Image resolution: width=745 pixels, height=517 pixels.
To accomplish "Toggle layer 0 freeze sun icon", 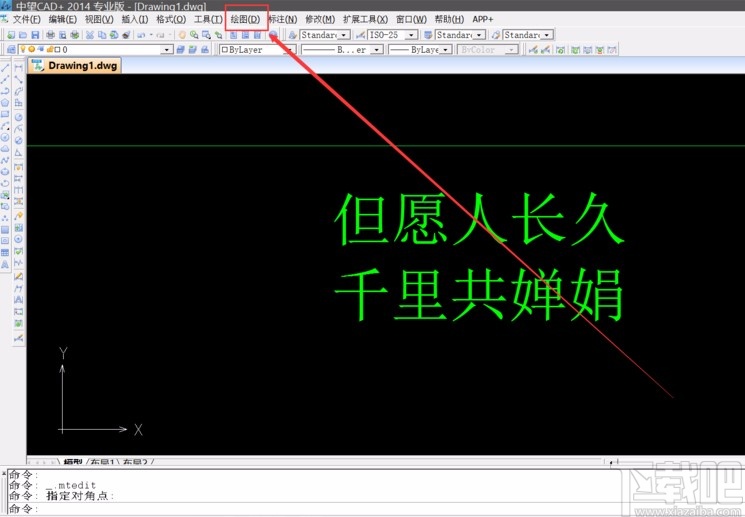I will [31, 49].
